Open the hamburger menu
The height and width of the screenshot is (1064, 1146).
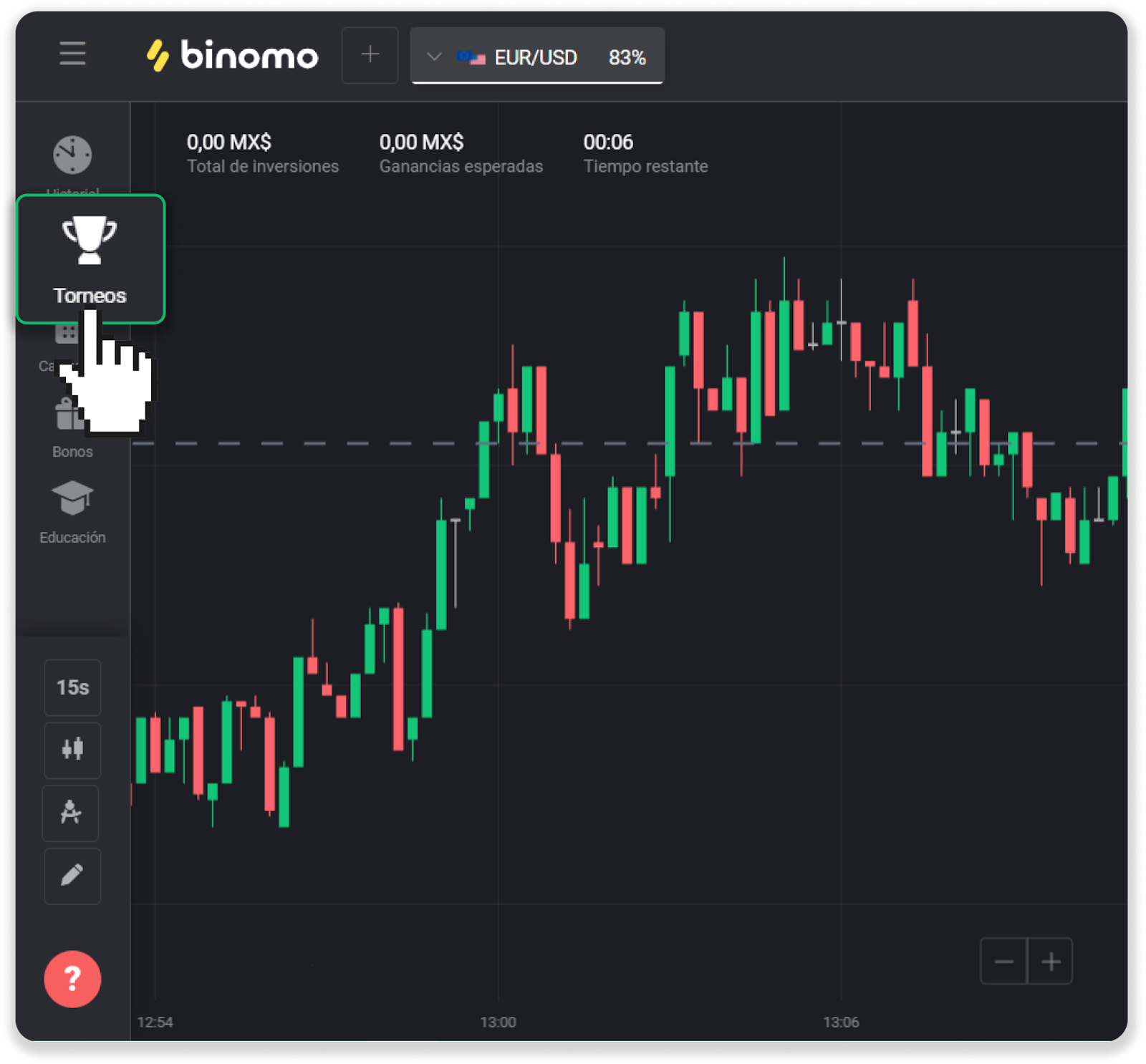click(x=72, y=54)
